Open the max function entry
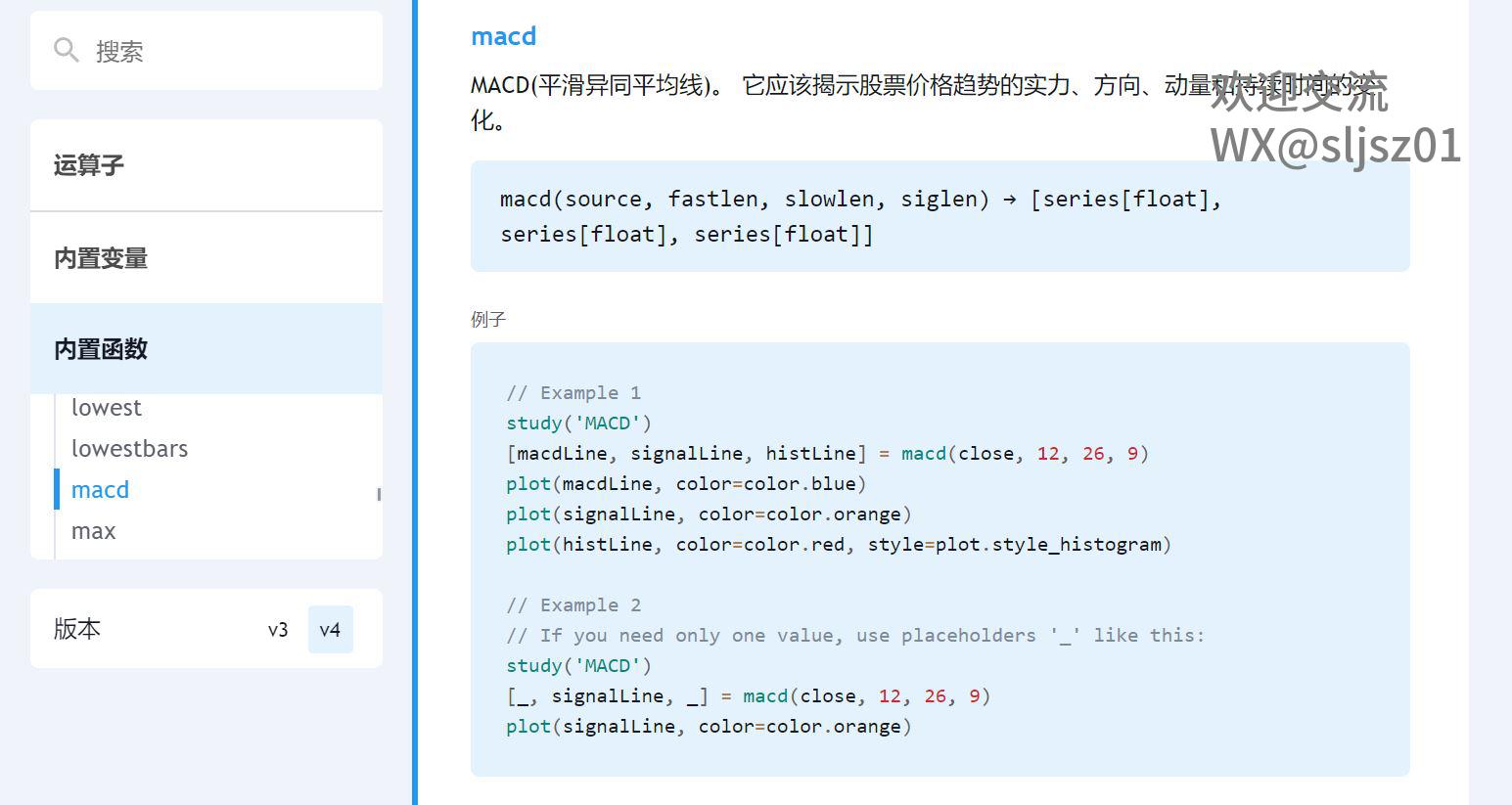Image resolution: width=1512 pixels, height=805 pixels. 93,531
